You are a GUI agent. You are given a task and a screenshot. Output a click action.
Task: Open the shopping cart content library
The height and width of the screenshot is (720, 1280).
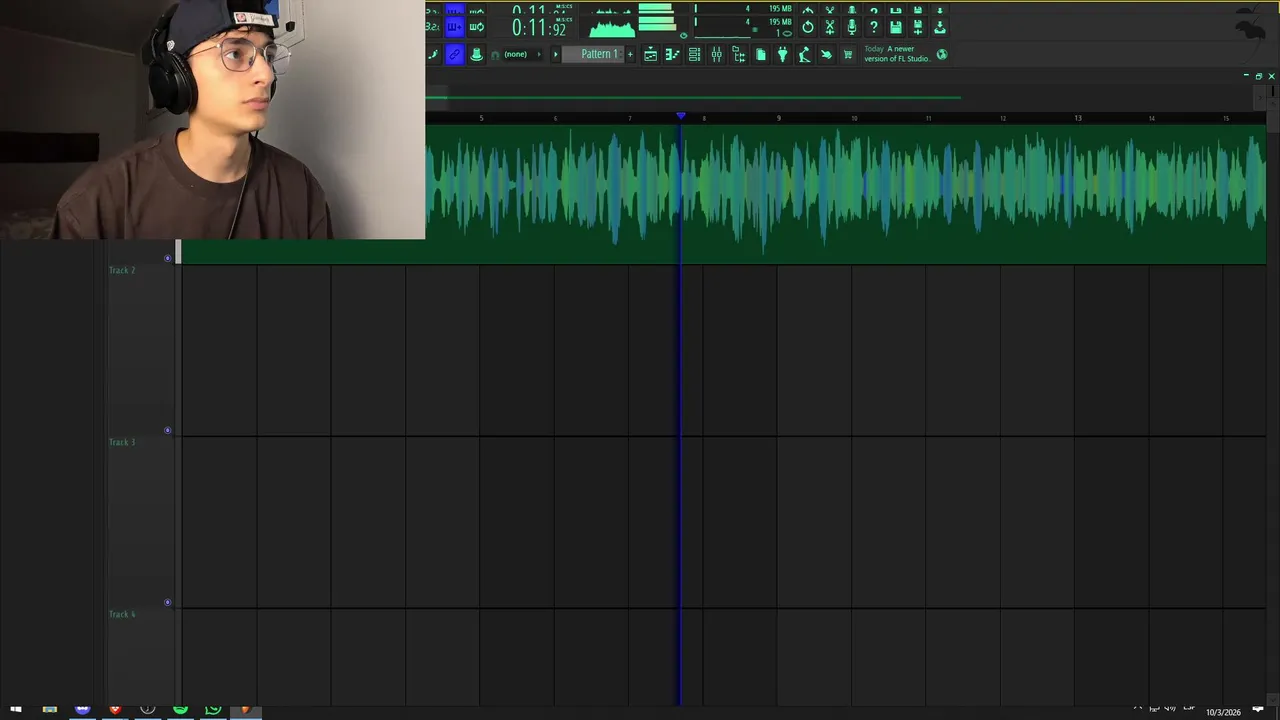pos(848,54)
